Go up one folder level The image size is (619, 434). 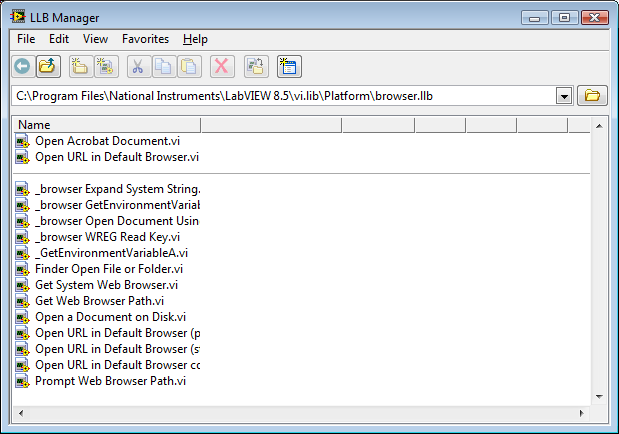point(48,66)
